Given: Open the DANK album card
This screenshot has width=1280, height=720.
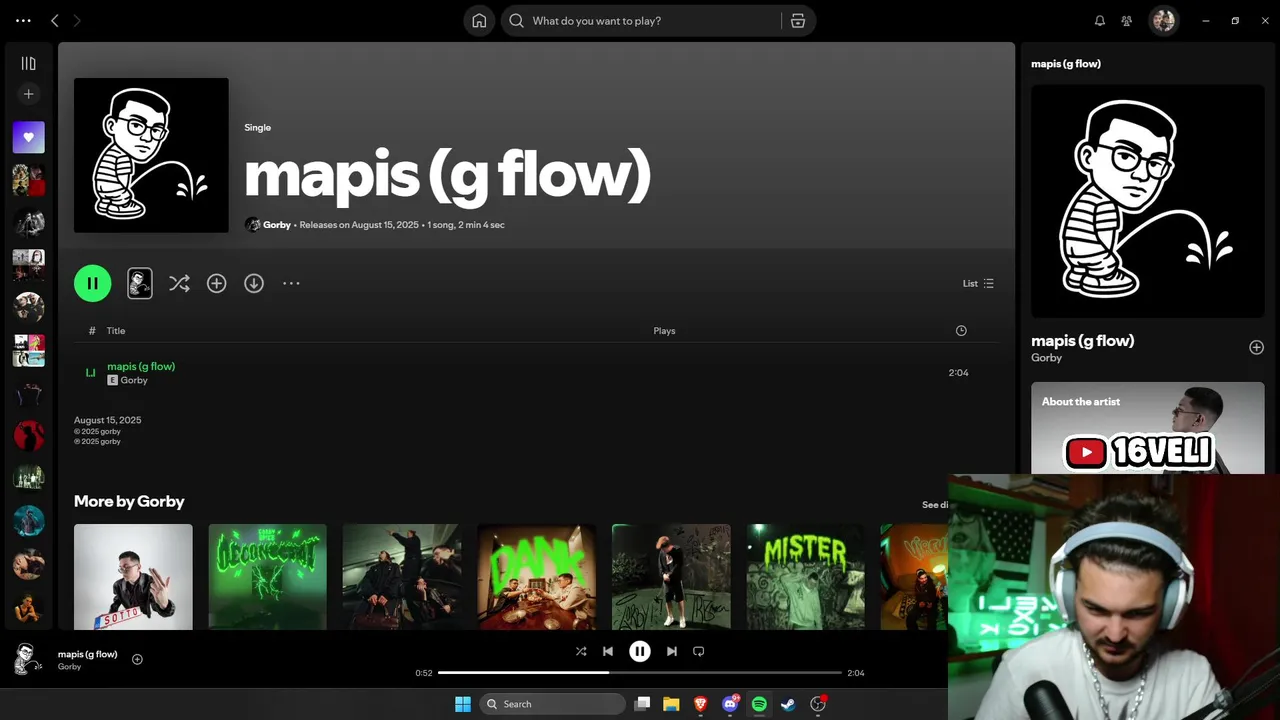Looking at the screenshot, I should tap(536, 577).
